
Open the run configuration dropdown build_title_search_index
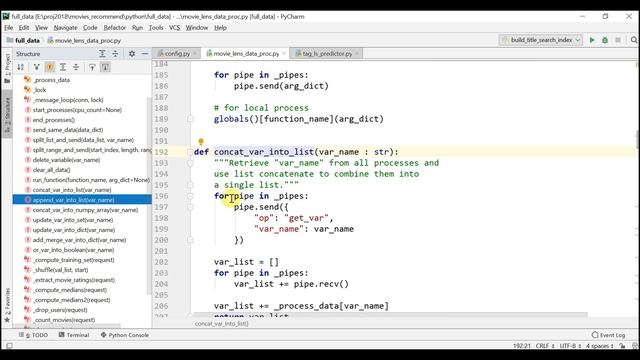click(x=541, y=40)
